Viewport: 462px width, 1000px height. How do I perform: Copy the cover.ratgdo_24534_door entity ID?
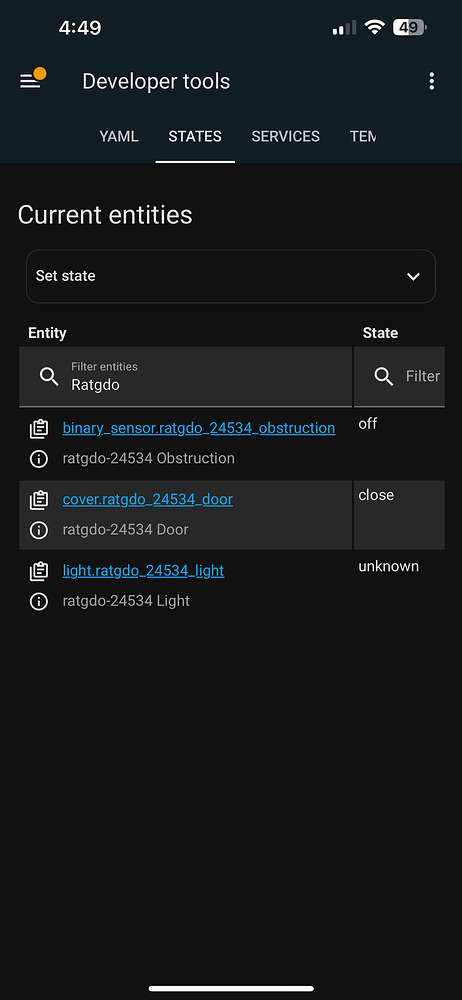pyautogui.click(x=39, y=500)
